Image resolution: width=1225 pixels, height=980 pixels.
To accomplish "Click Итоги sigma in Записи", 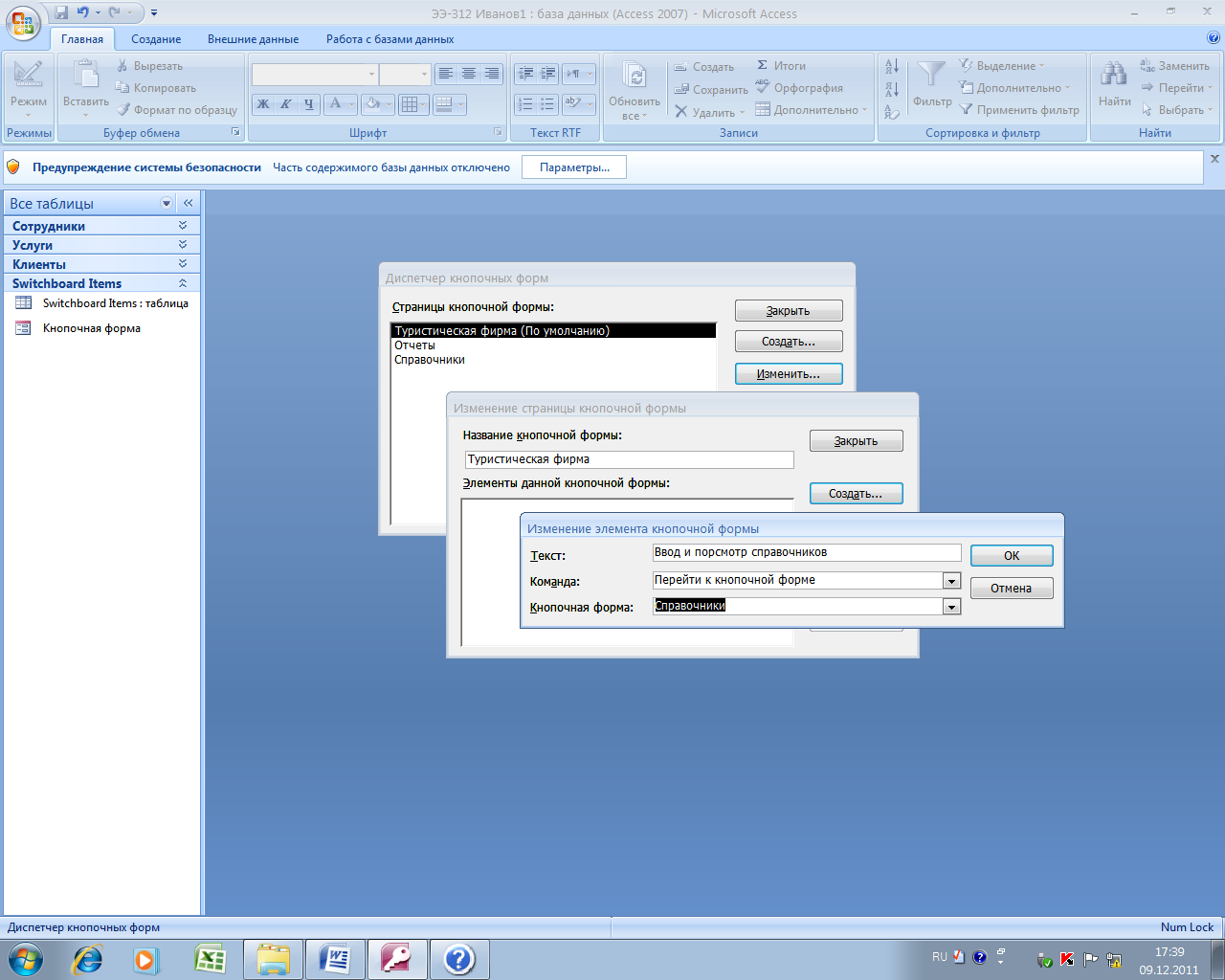I will pyautogui.click(x=781, y=66).
